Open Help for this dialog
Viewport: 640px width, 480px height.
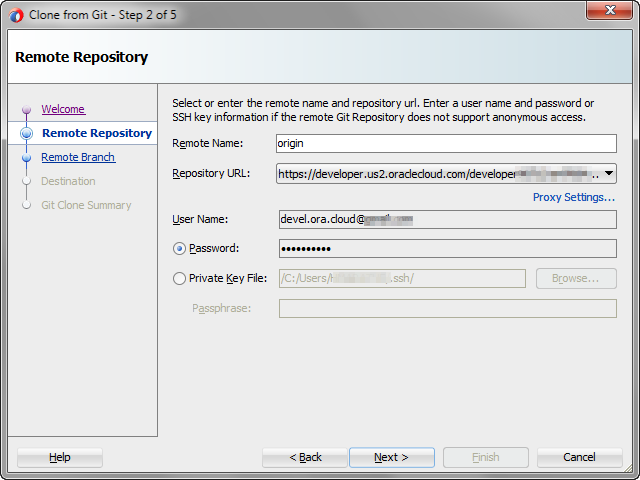[60, 457]
